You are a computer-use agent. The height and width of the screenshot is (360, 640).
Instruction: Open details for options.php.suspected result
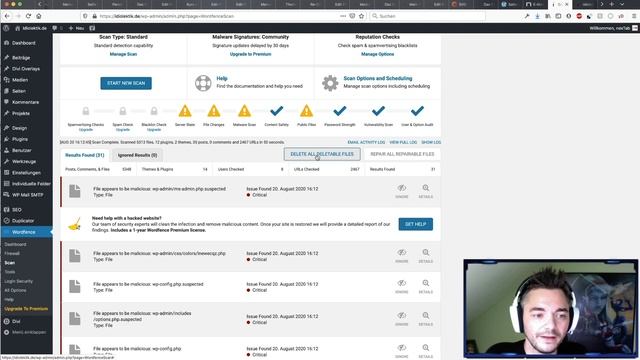[426, 318]
